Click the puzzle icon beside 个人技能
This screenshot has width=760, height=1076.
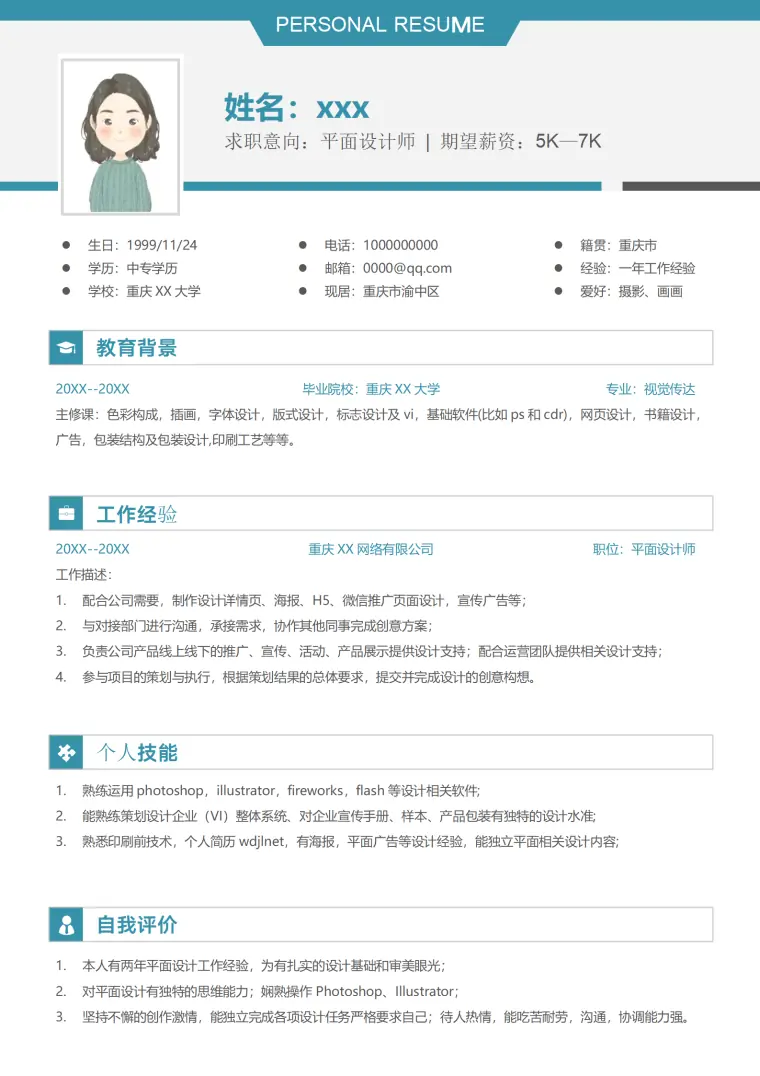(x=67, y=753)
